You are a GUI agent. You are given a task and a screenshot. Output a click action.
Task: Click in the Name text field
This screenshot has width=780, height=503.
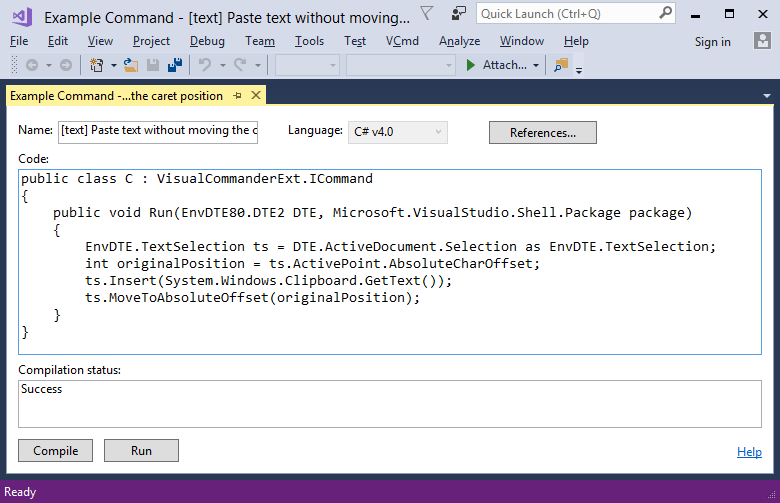(158, 131)
